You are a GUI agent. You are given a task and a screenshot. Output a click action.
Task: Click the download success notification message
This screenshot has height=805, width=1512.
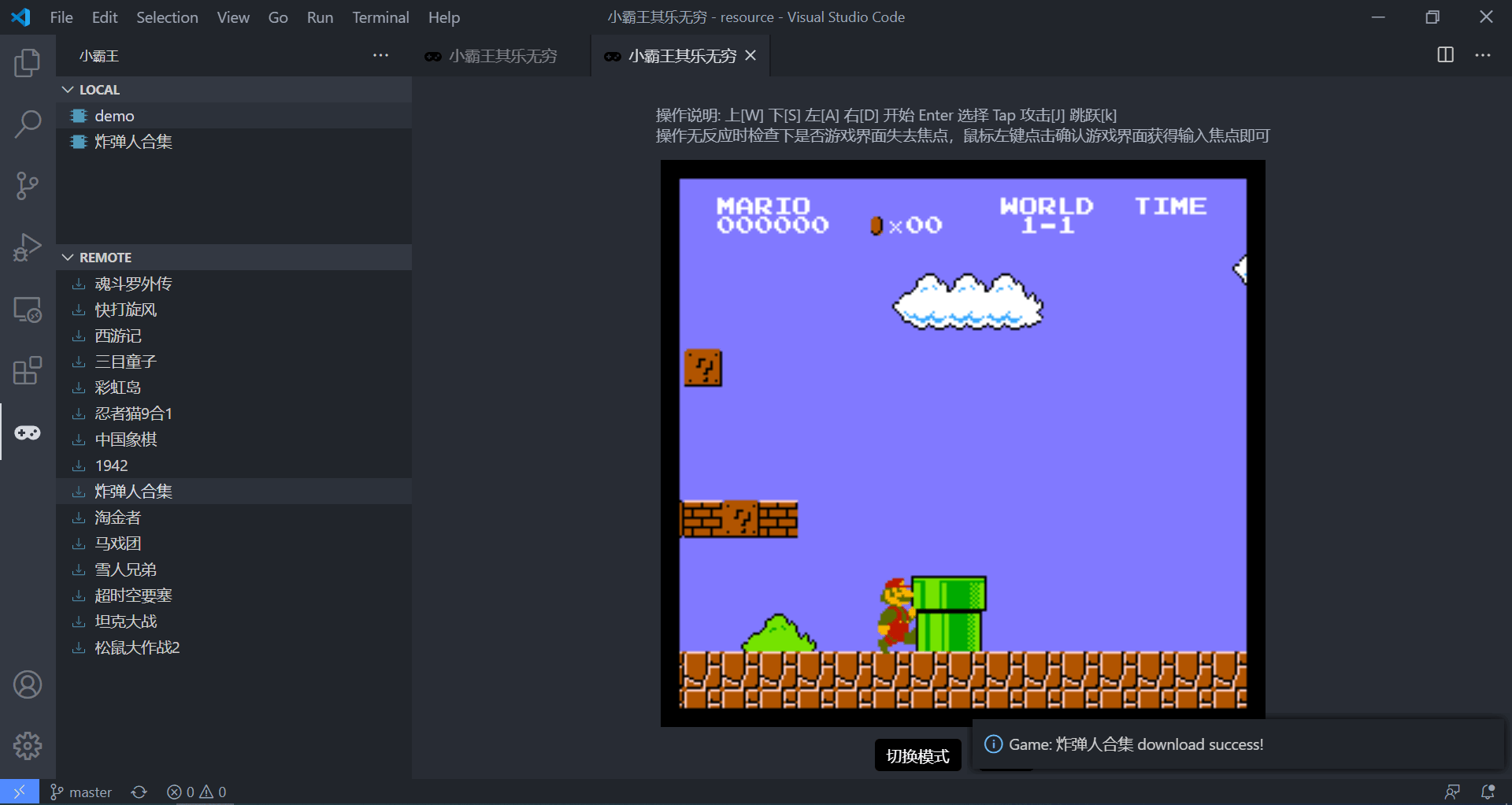coord(1136,744)
